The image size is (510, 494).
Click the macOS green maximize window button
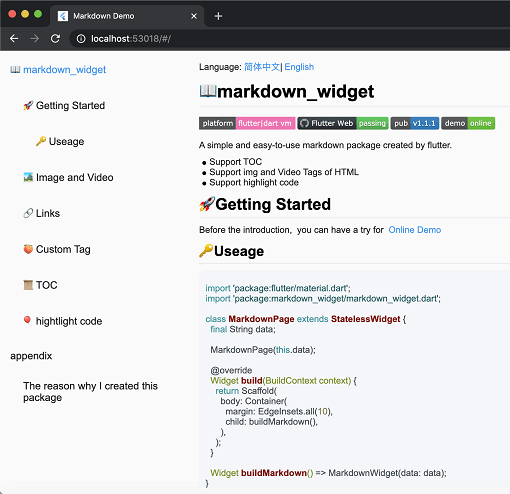(x=38, y=14)
